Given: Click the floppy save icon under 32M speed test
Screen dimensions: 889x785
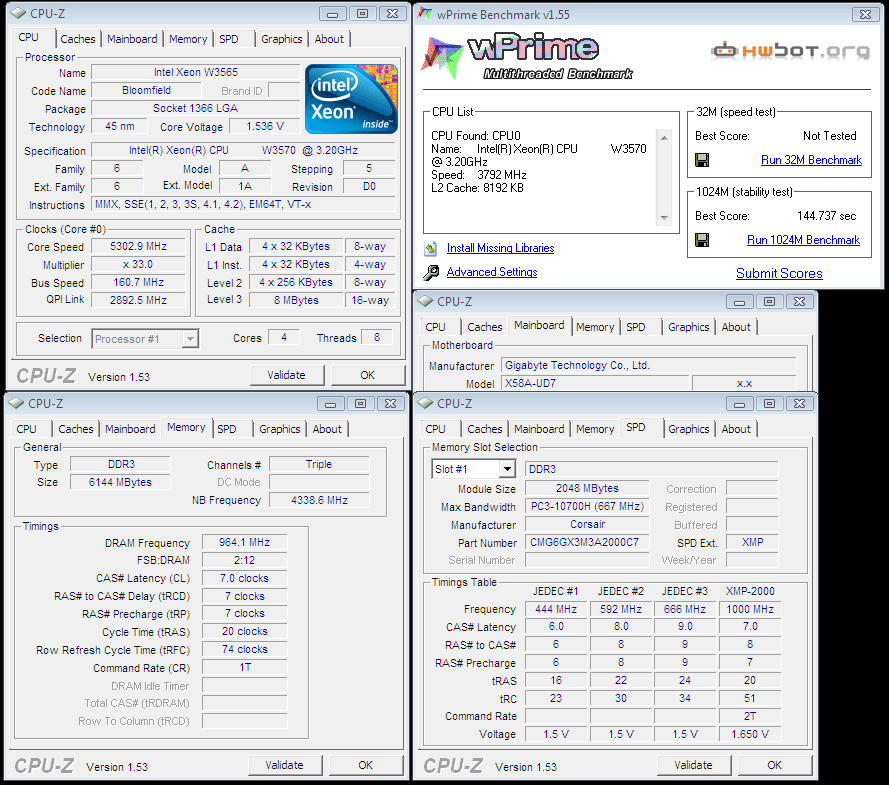Looking at the screenshot, I should 702,160.
